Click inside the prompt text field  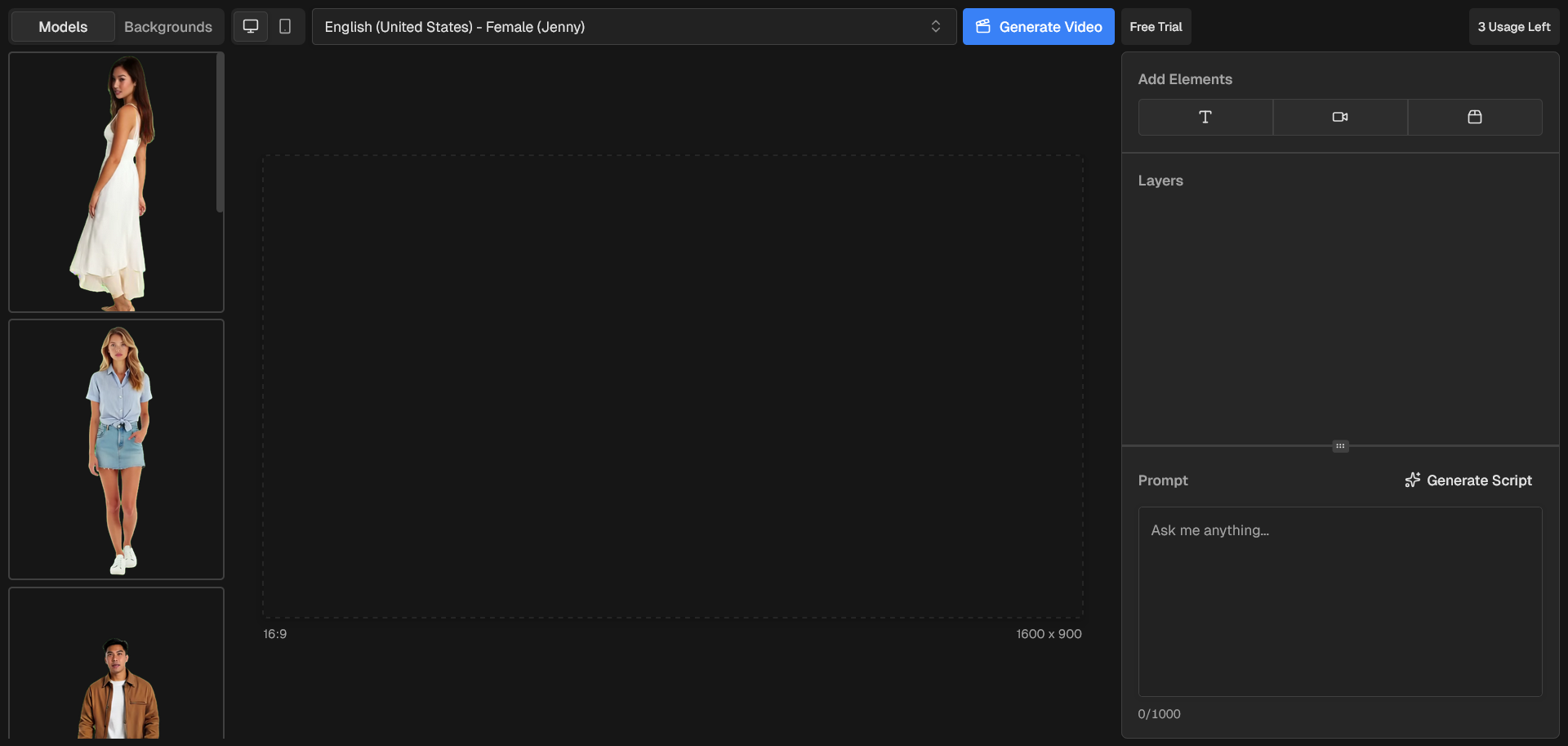[x=1339, y=601]
